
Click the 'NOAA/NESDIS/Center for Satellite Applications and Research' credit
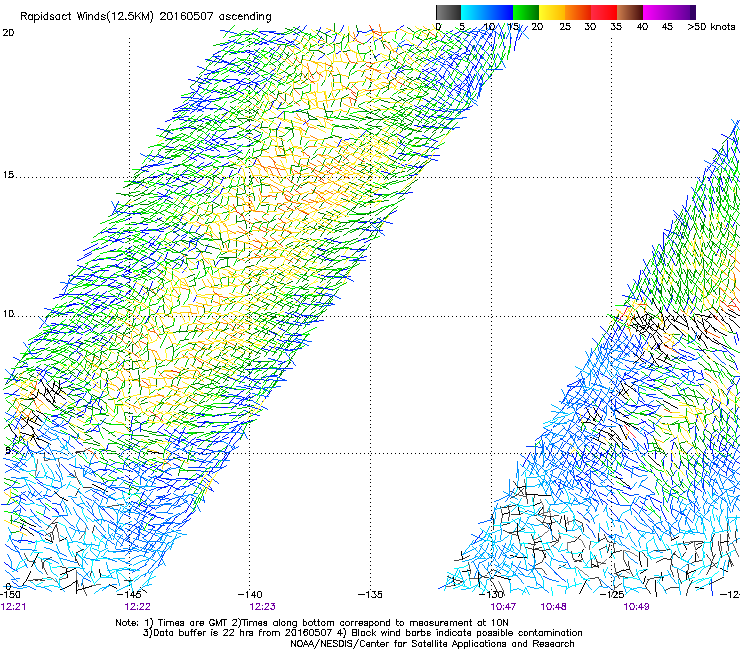tap(432, 644)
